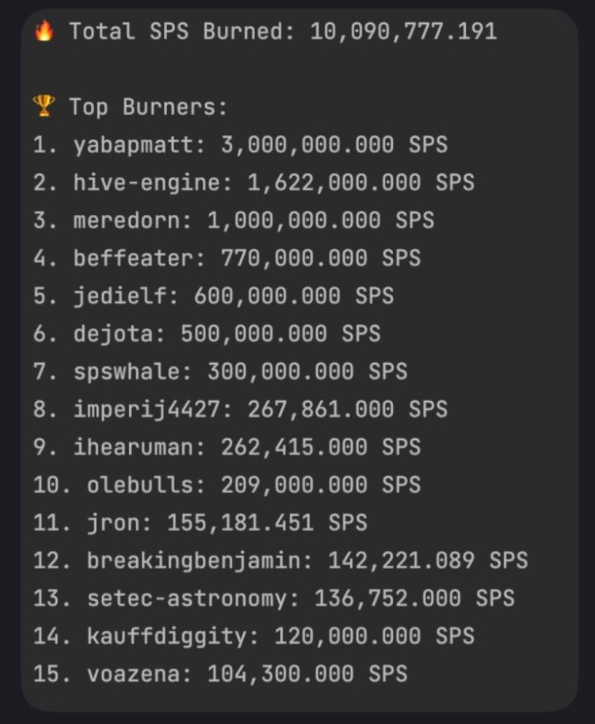Screen dimensions: 595x724
Task: Click the ihearuman username
Action: click(x=134, y=447)
